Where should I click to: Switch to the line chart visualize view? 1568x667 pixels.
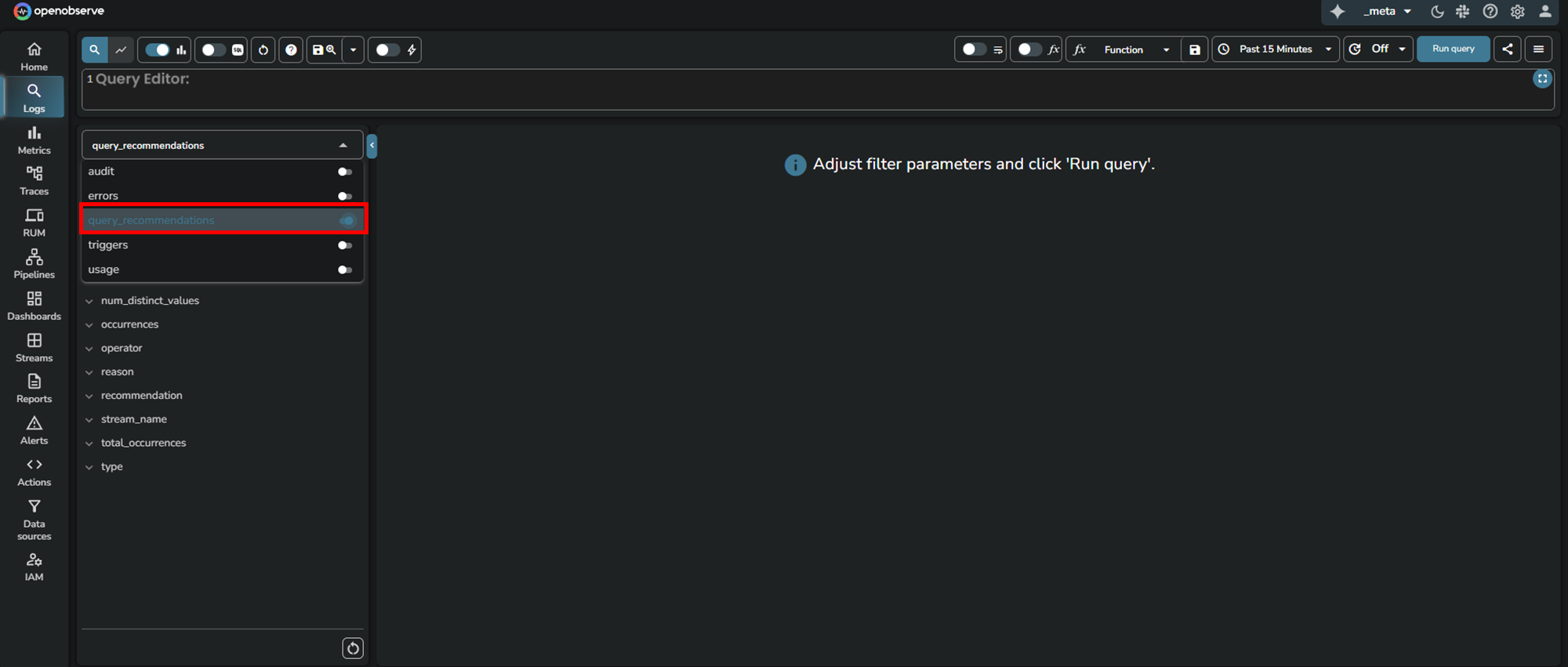coord(121,49)
